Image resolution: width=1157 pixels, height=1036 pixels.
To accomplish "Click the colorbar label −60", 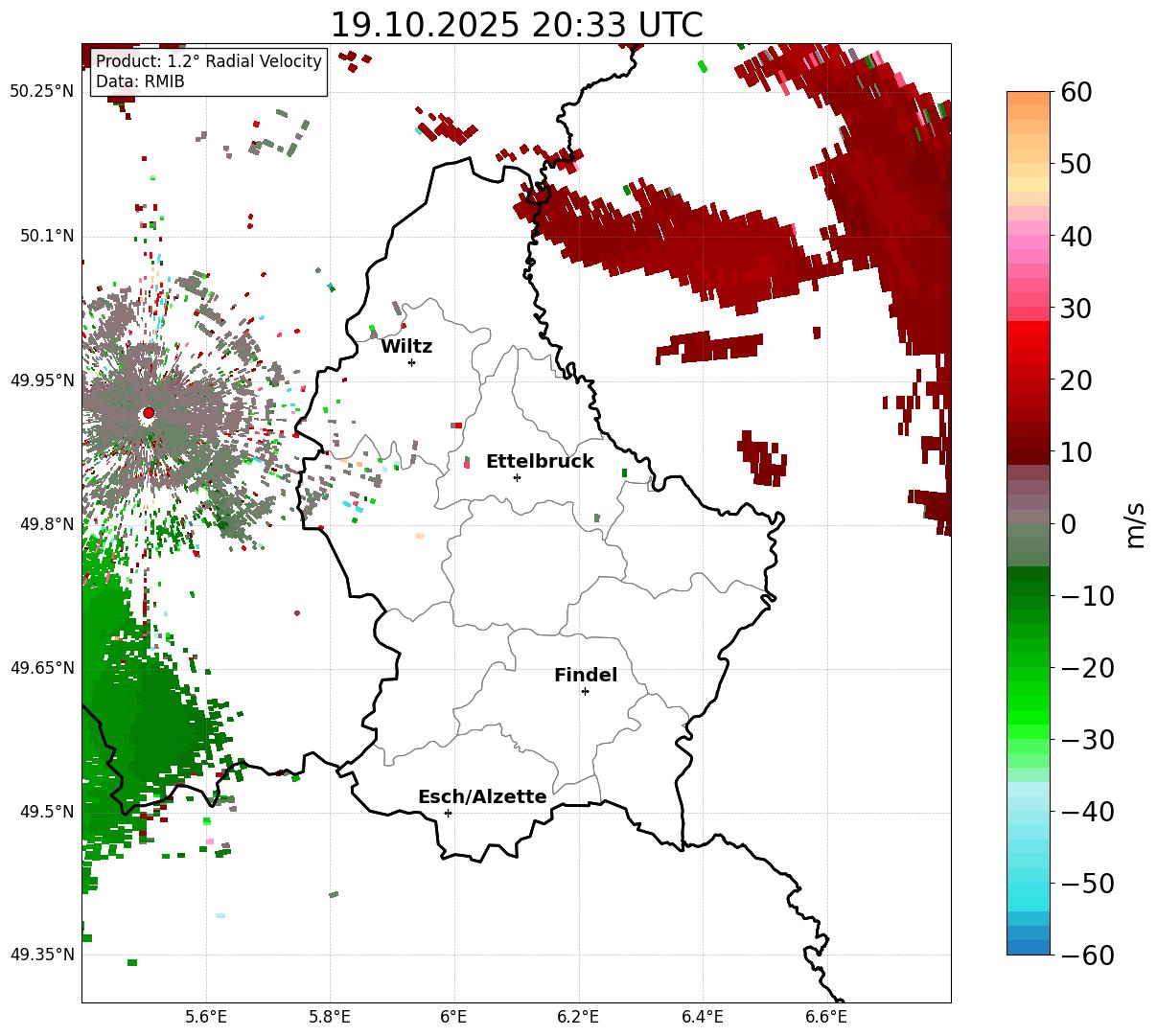I will coord(1087,955).
